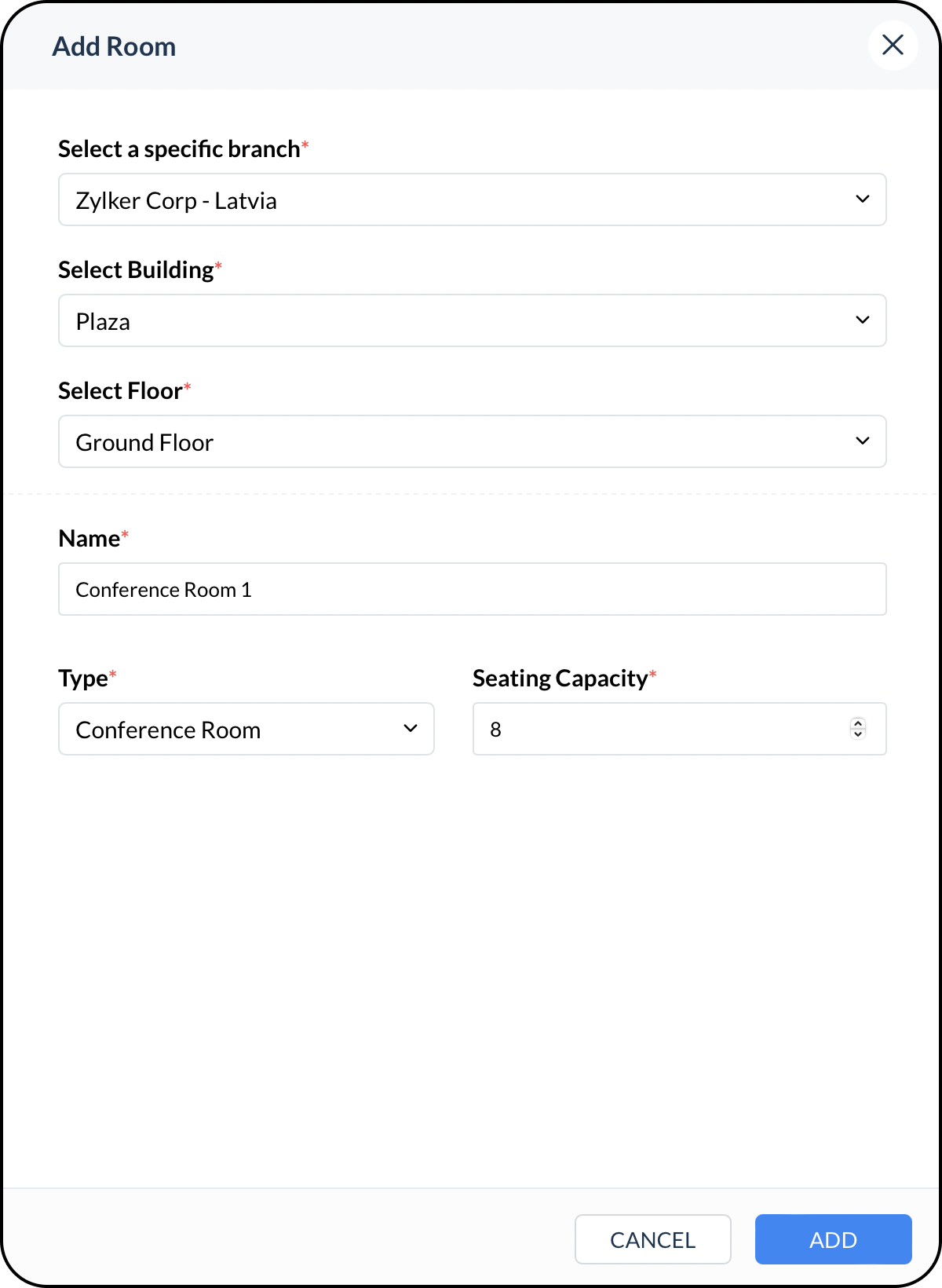Open the Zylker Corp - Latvia branch dropdown

coord(473,199)
